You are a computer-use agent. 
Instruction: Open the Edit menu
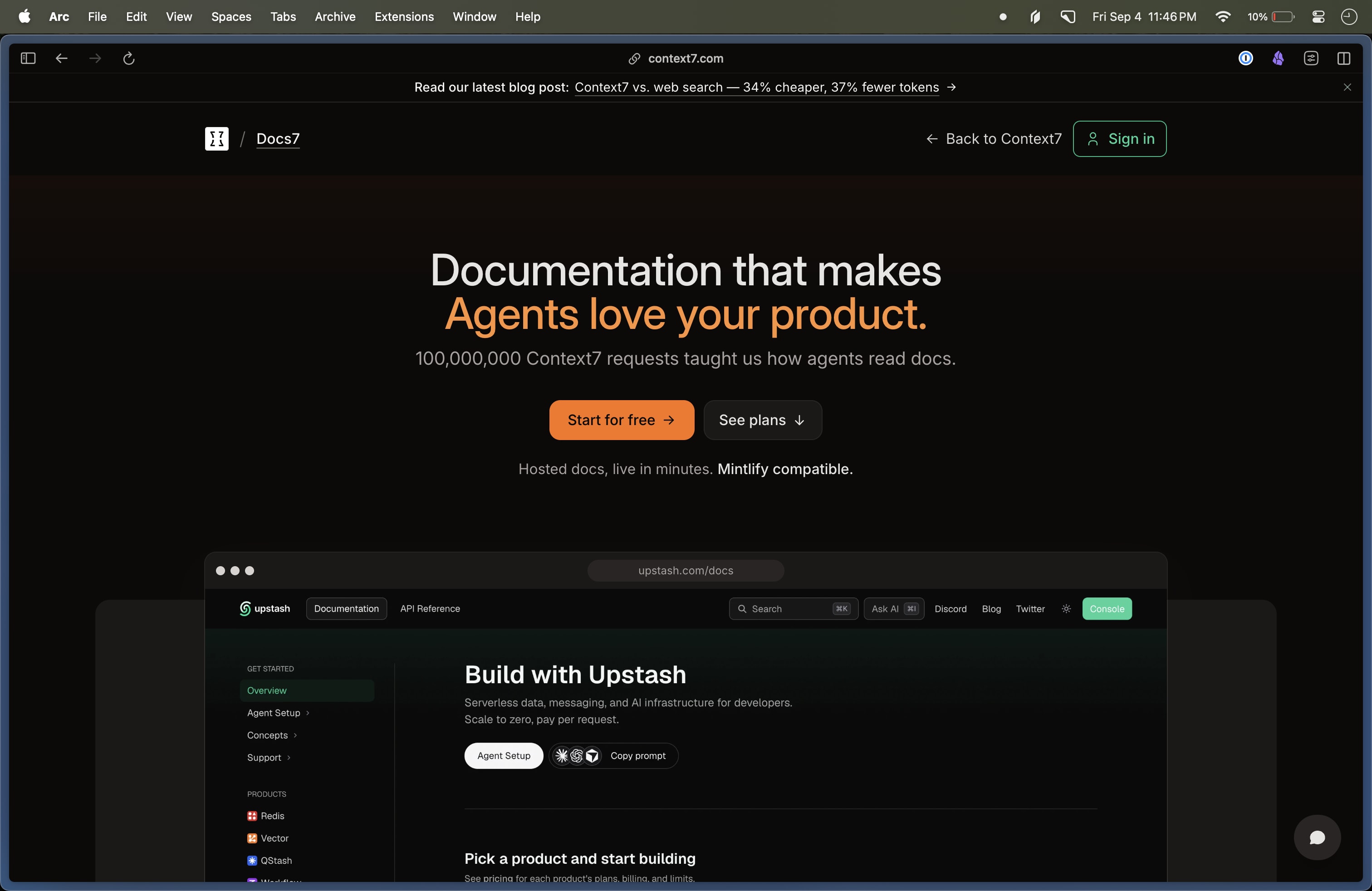pyautogui.click(x=137, y=16)
